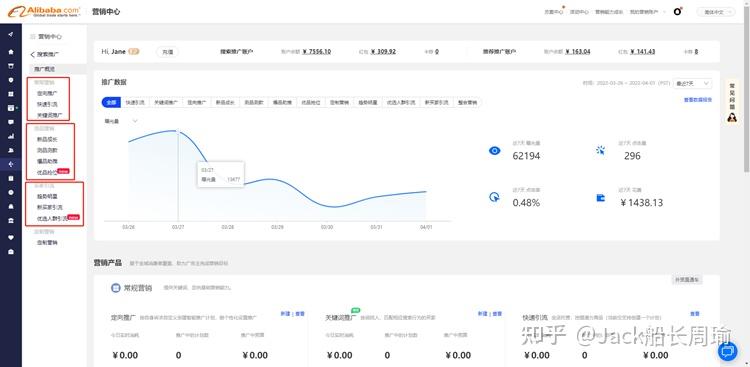Click the ¥141.43 red packet amount

[643, 52]
